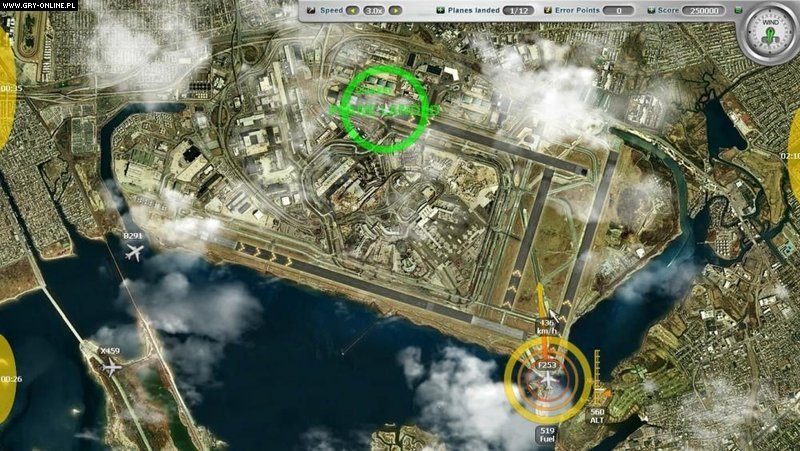Click the Speed label
The height and width of the screenshot is (451, 800).
(332, 10)
